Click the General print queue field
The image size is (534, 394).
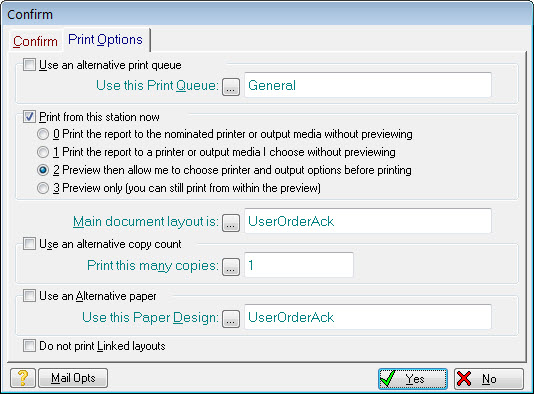click(x=368, y=85)
